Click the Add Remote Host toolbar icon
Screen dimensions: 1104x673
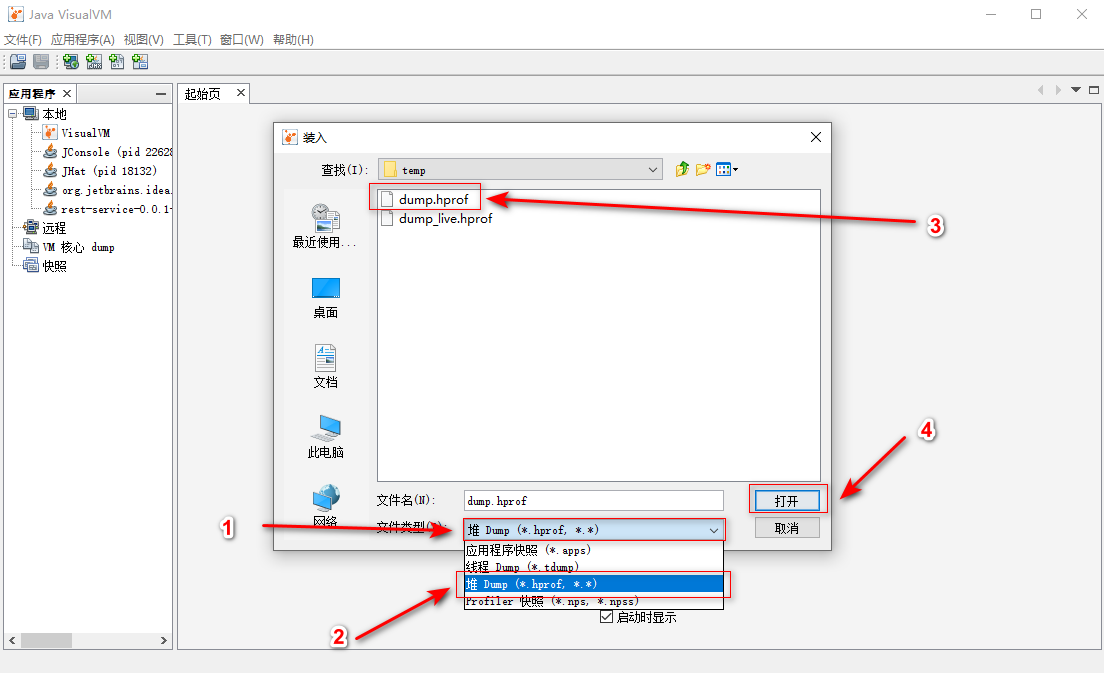(70, 62)
